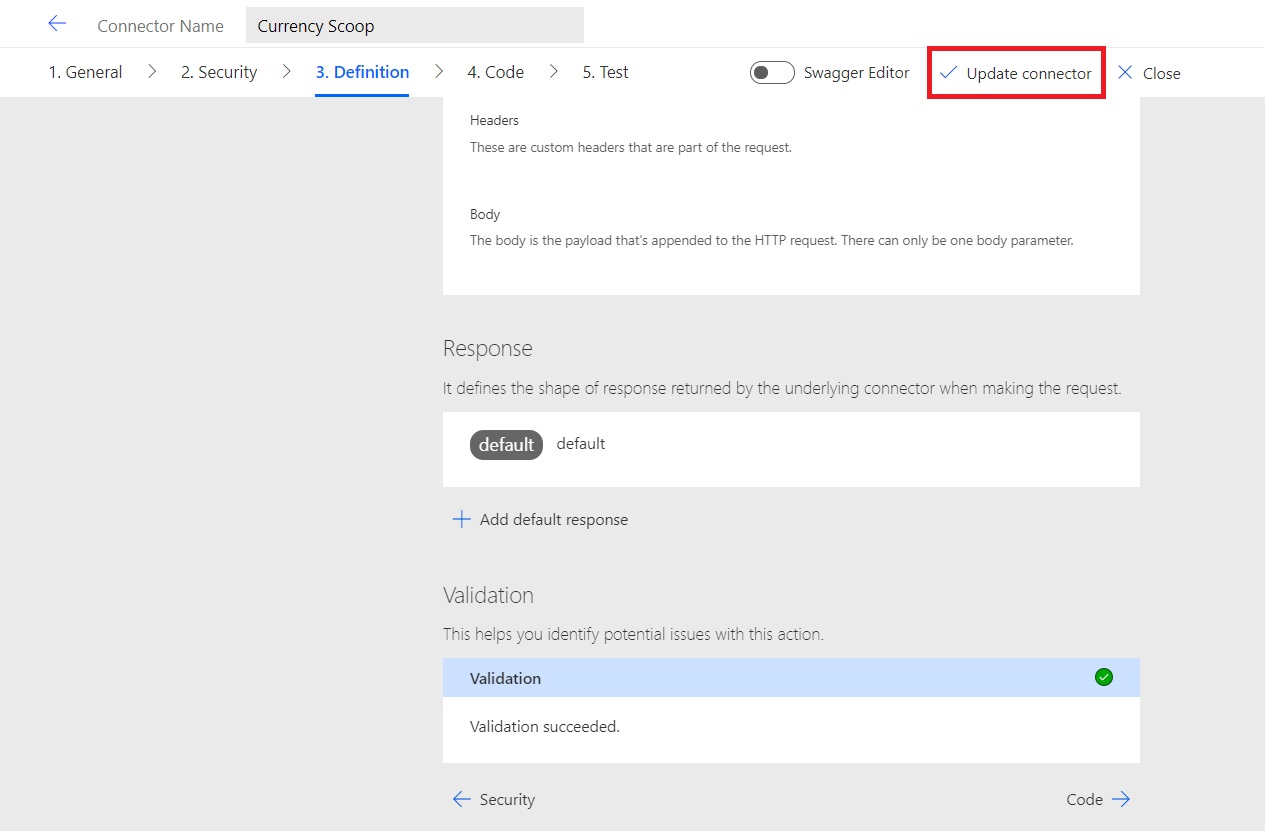
Task: Click the checkmark icon on Update connector
Action: (x=948, y=72)
